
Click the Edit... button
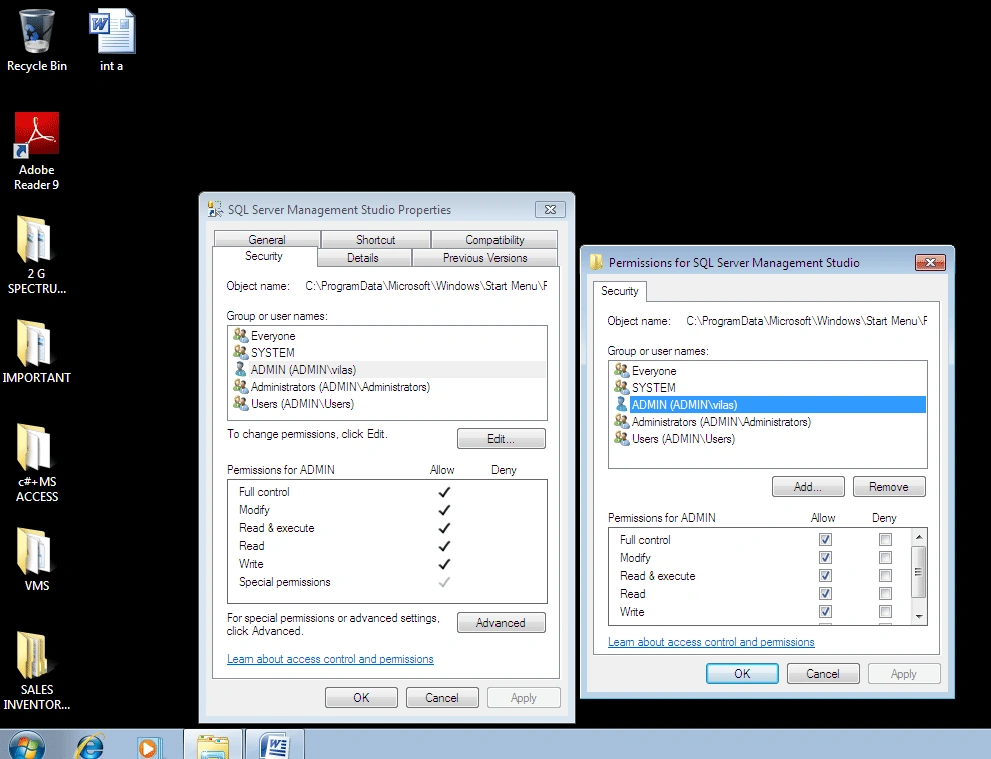click(501, 439)
